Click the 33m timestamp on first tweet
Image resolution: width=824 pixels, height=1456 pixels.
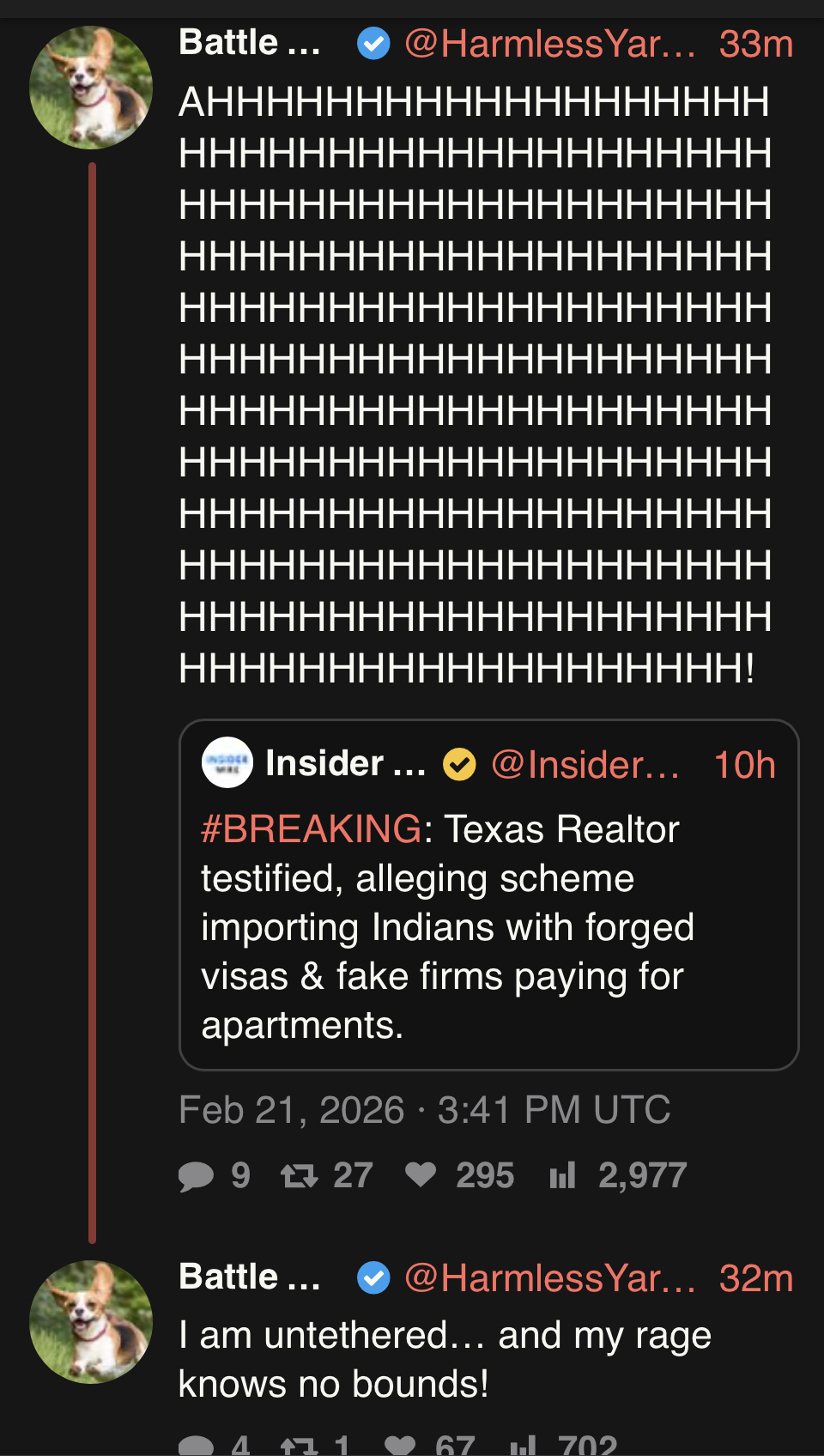(755, 44)
